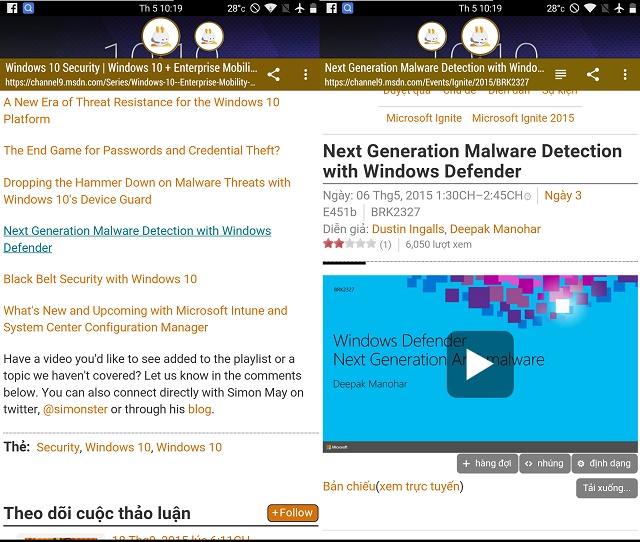Open the 'Tải xuống...' download dropdown
The height and width of the screenshot is (542, 640).
coord(607,488)
